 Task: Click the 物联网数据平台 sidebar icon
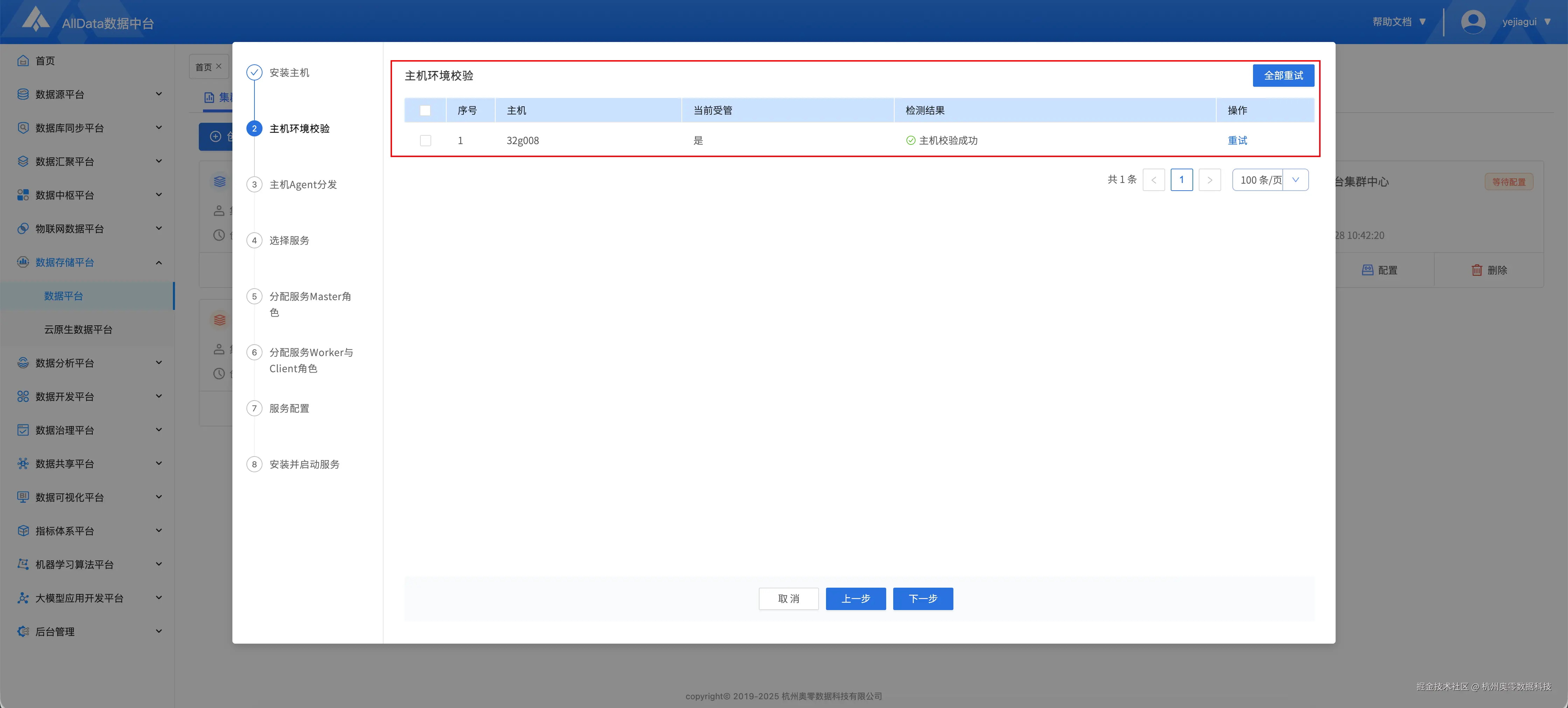[23, 229]
